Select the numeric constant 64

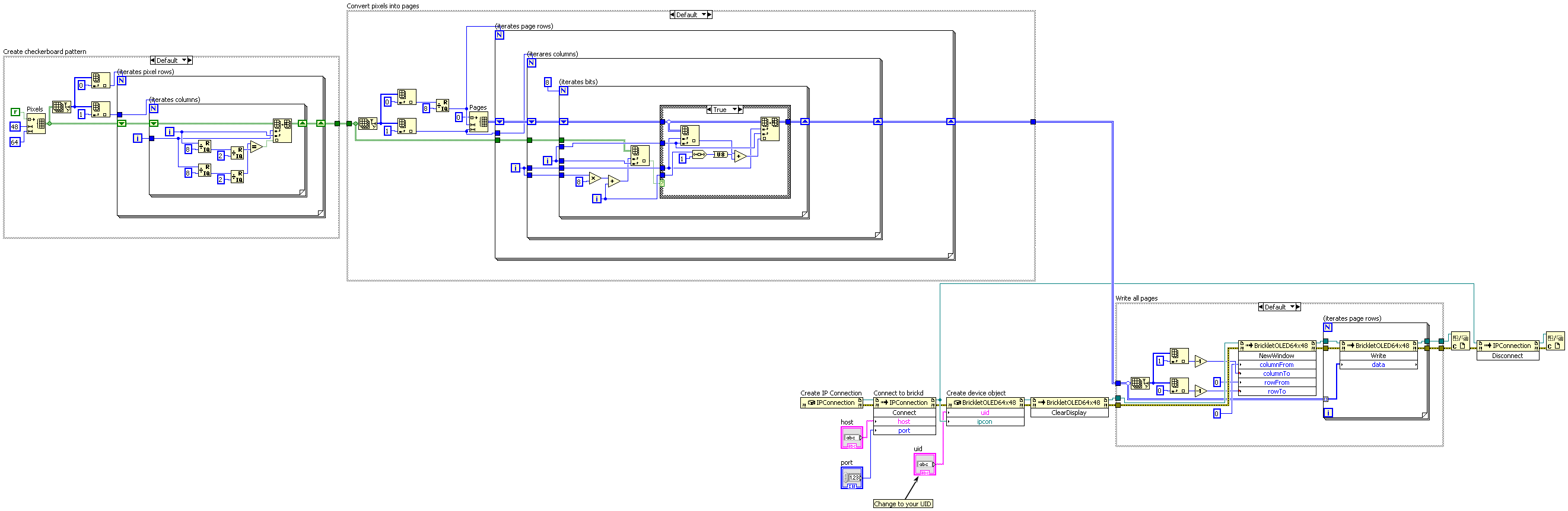click(15, 142)
